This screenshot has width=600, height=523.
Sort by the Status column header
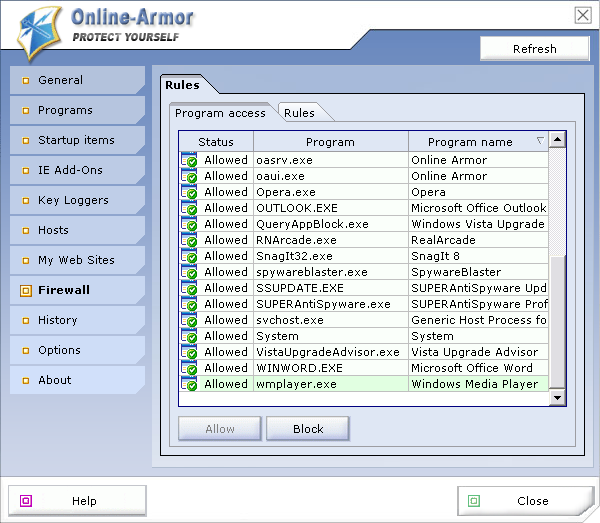pyautogui.click(x=216, y=142)
